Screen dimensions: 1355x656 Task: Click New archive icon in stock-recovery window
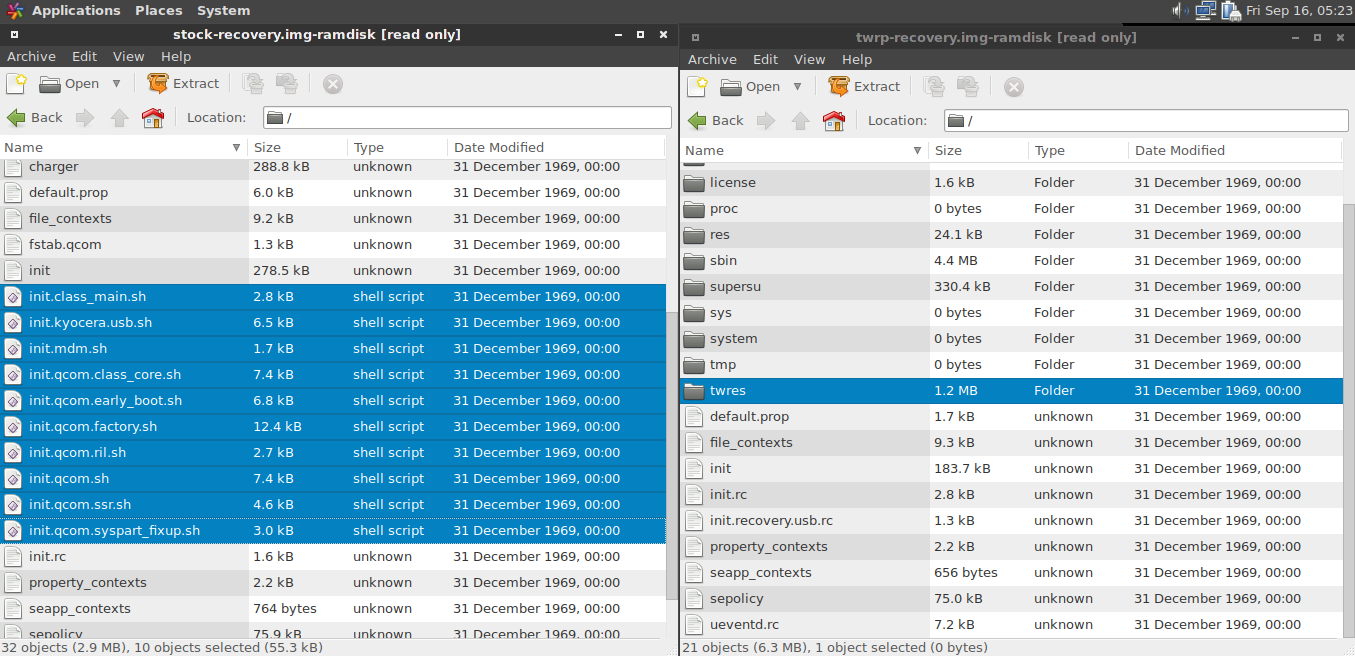tap(16, 84)
